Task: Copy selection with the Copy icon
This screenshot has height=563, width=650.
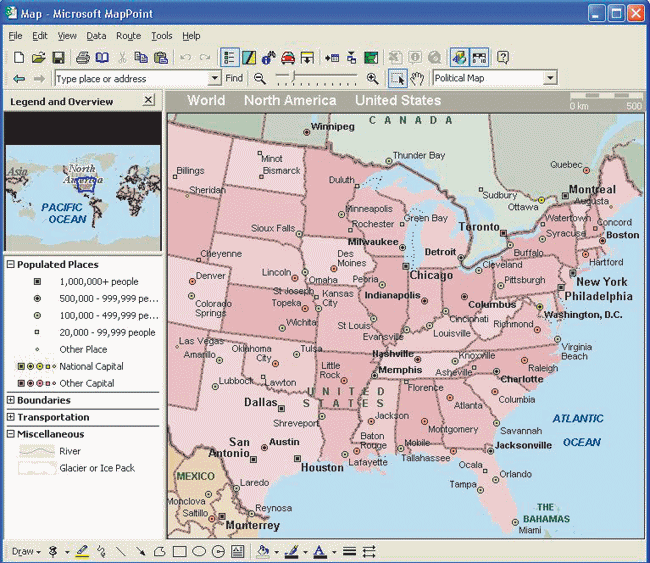Action: [x=141, y=58]
